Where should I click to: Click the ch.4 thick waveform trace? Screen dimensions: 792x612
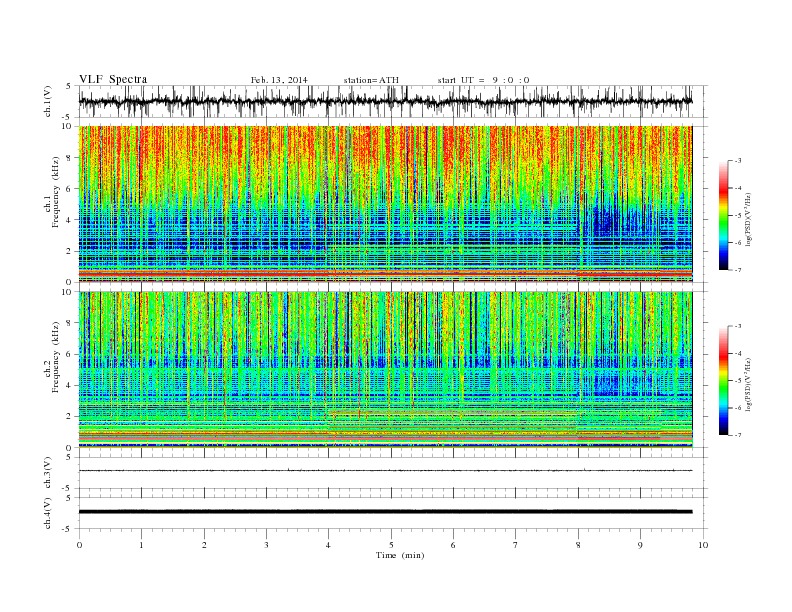pos(385,512)
